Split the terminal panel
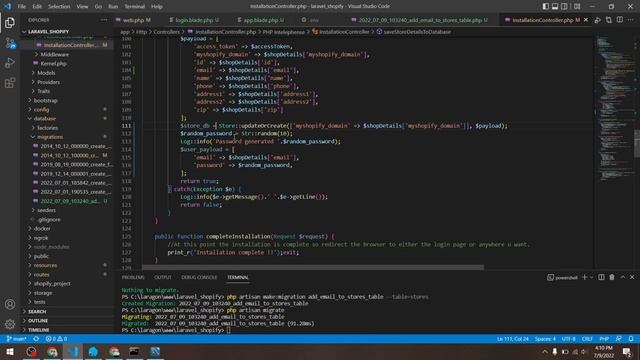The height and width of the screenshot is (360, 640). point(601,277)
